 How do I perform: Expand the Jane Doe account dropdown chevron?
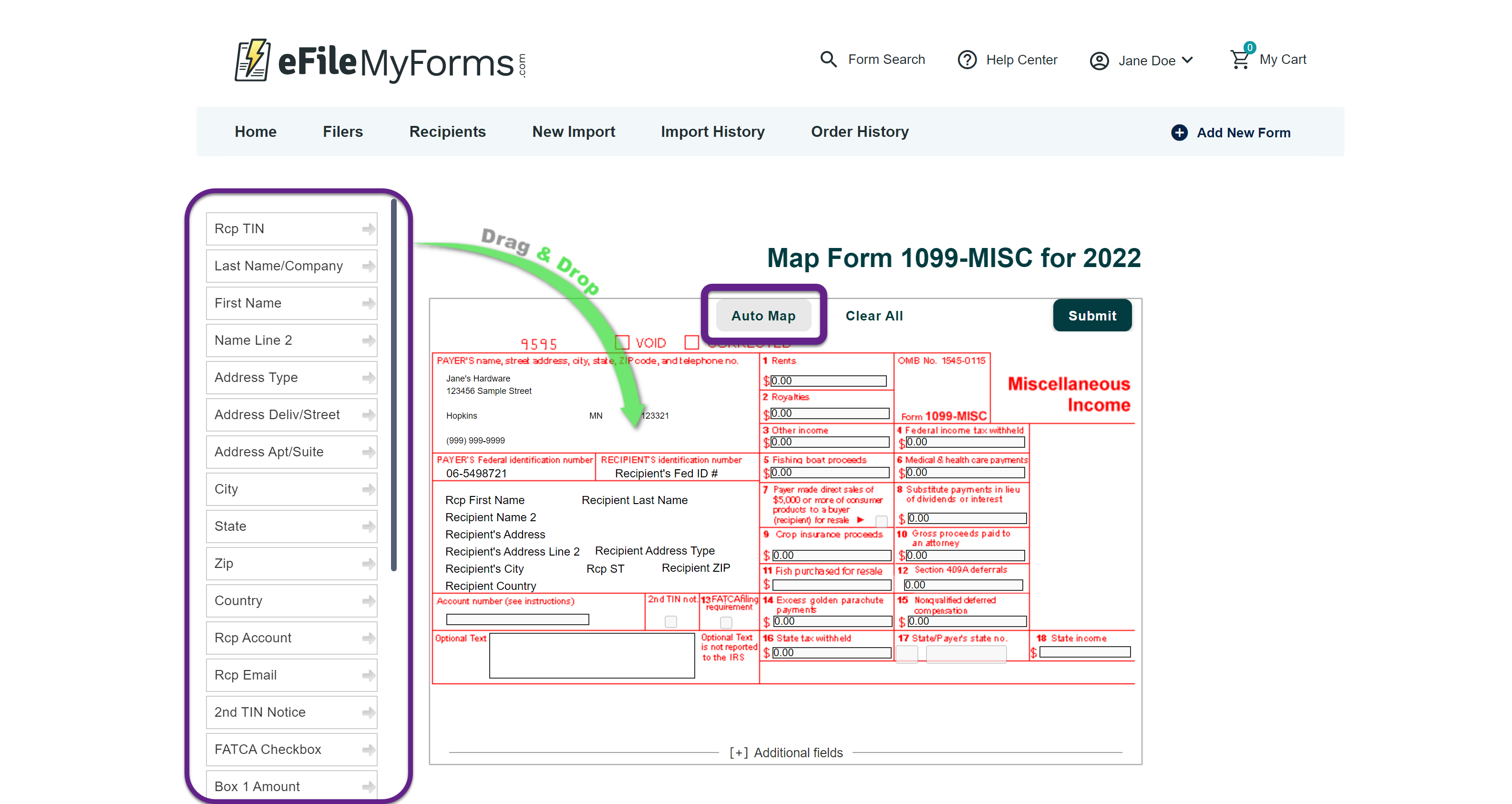(x=1187, y=61)
